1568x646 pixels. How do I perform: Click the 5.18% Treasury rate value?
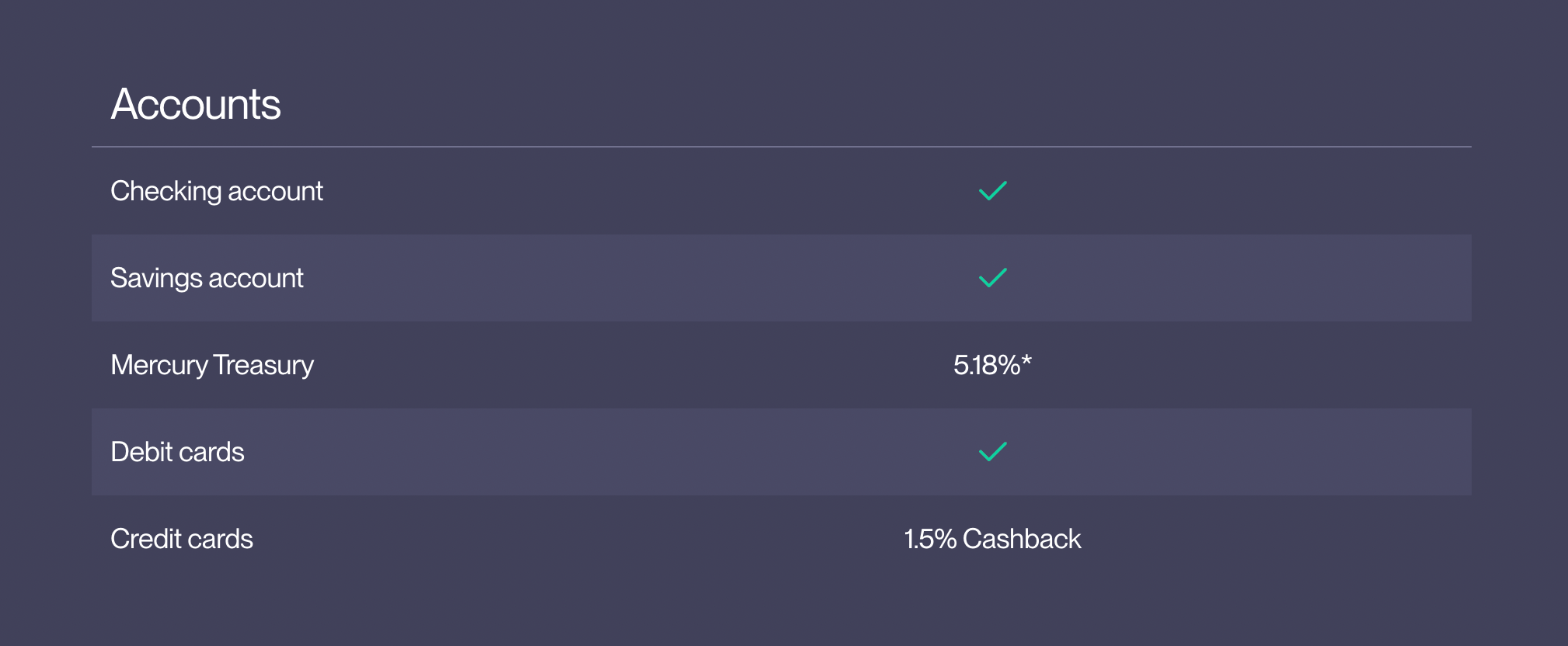(x=986, y=365)
